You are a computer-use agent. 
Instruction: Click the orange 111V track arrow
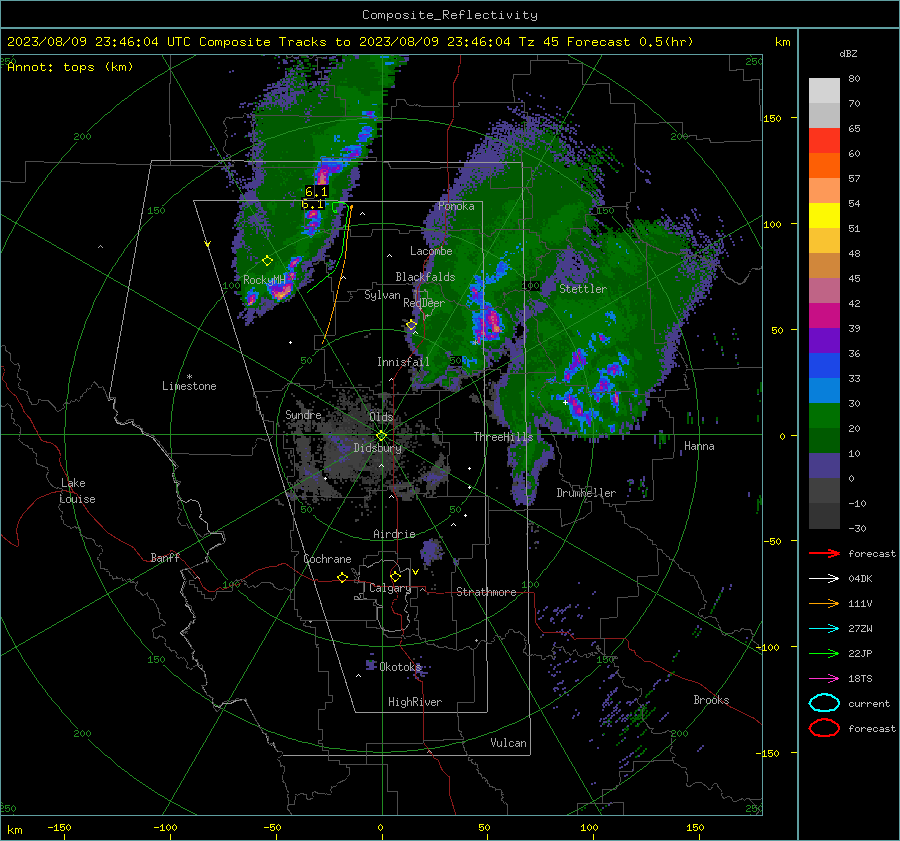point(824,603)
